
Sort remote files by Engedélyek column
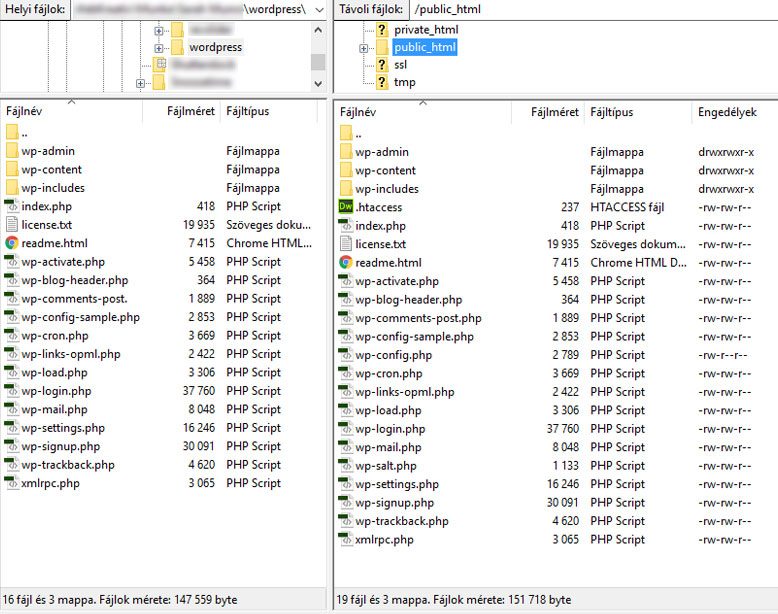pyautogui.click(x=733, y=112)
